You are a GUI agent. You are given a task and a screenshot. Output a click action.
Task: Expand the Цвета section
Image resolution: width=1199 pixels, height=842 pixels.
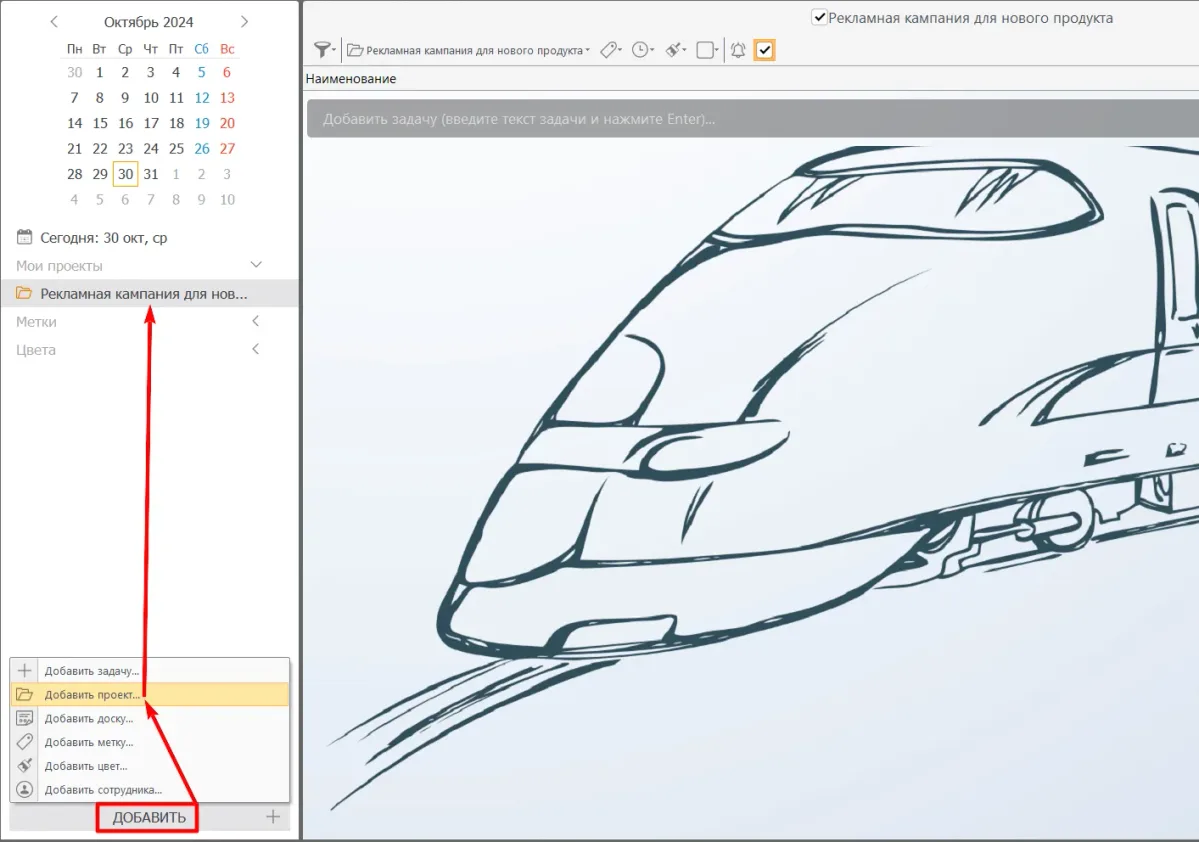(256, 349)
